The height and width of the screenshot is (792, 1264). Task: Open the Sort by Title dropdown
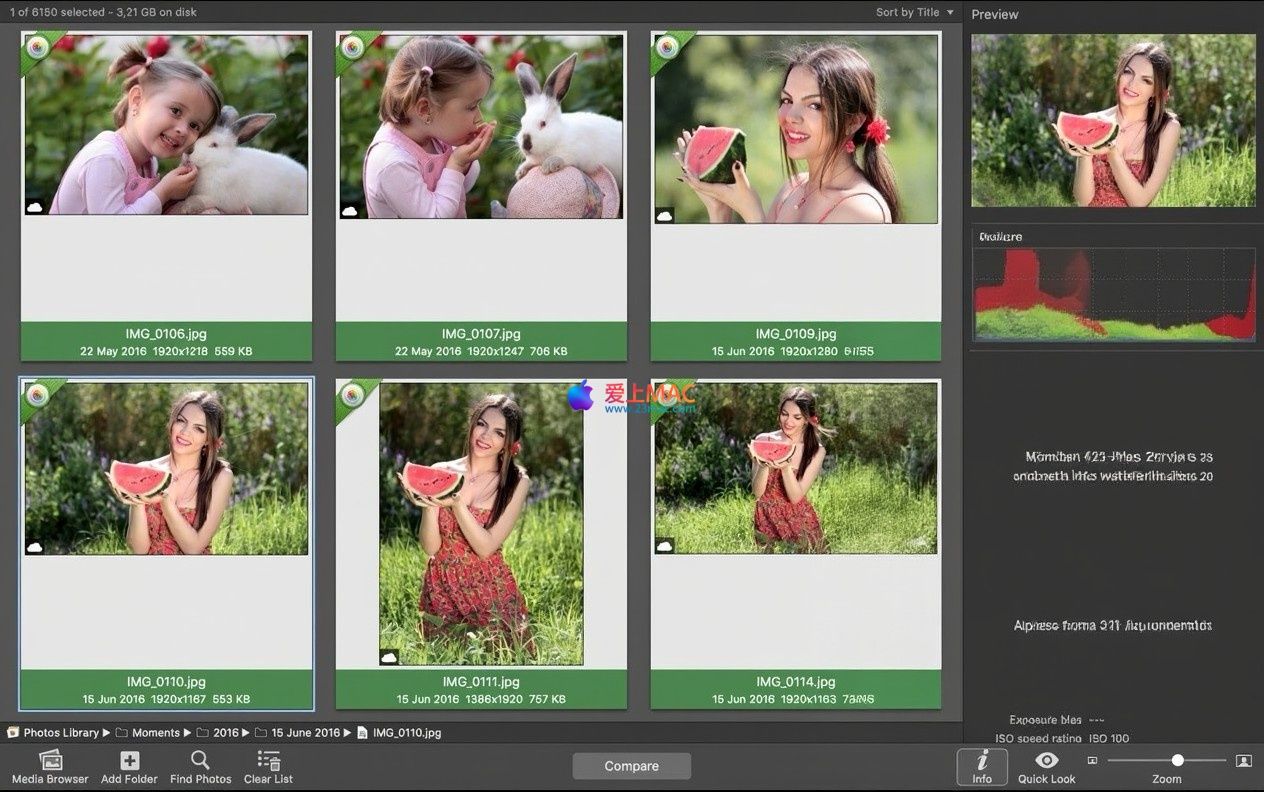[914, 12]
